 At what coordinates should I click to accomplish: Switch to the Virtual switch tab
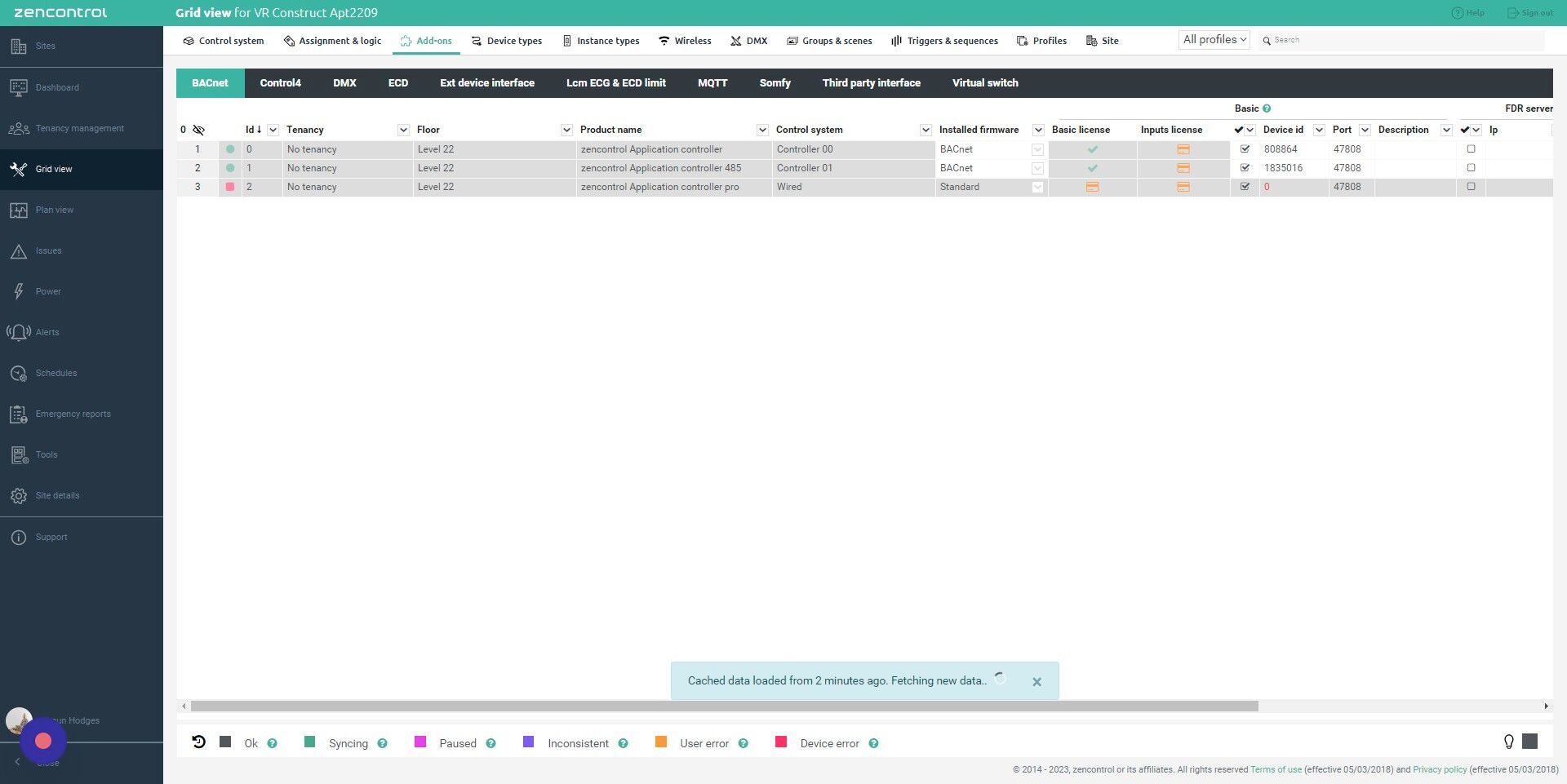pos(985,83)
